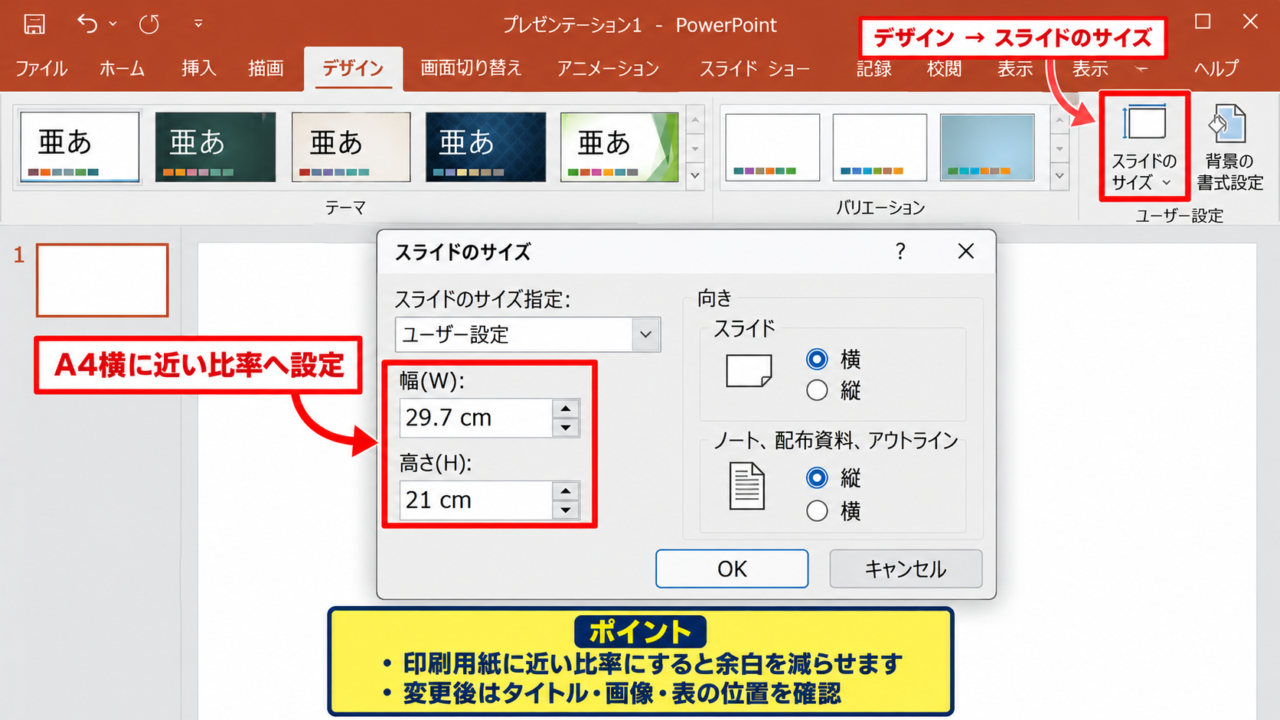Viewport: 1280px width, 720px height.
Task: Click the Save icon in the title bar
Action: click(x=34, y=24)
